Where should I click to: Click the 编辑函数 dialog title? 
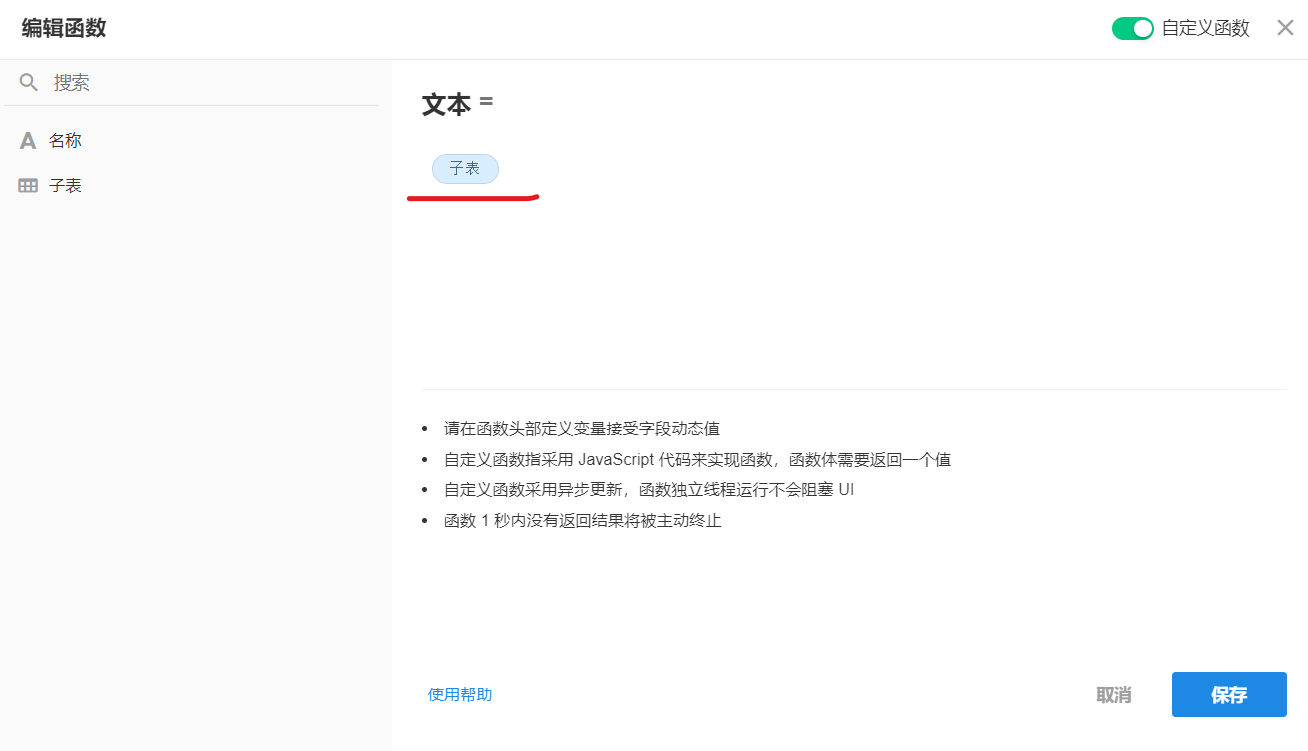[64, 28]
